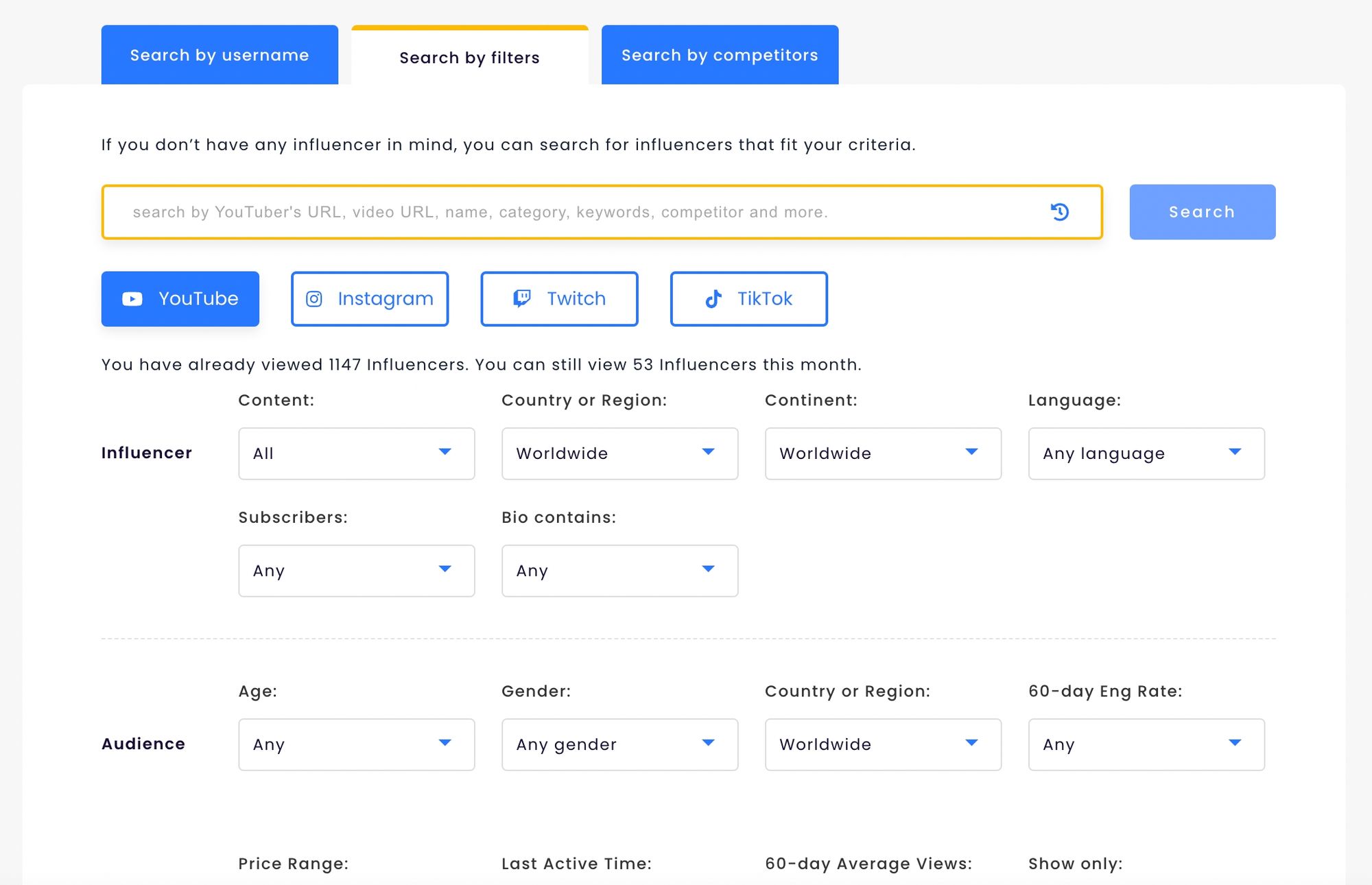
Task: Click the Influencer section label
Action: point(147,453)
